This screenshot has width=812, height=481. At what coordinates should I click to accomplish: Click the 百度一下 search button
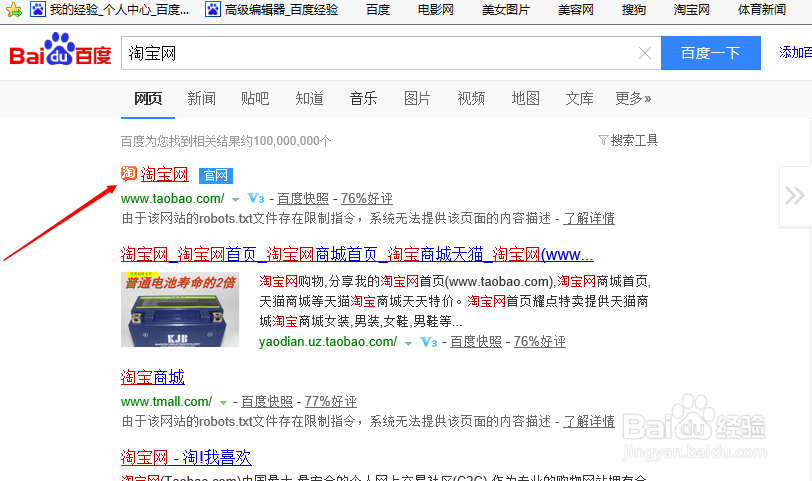pos(710,53)
